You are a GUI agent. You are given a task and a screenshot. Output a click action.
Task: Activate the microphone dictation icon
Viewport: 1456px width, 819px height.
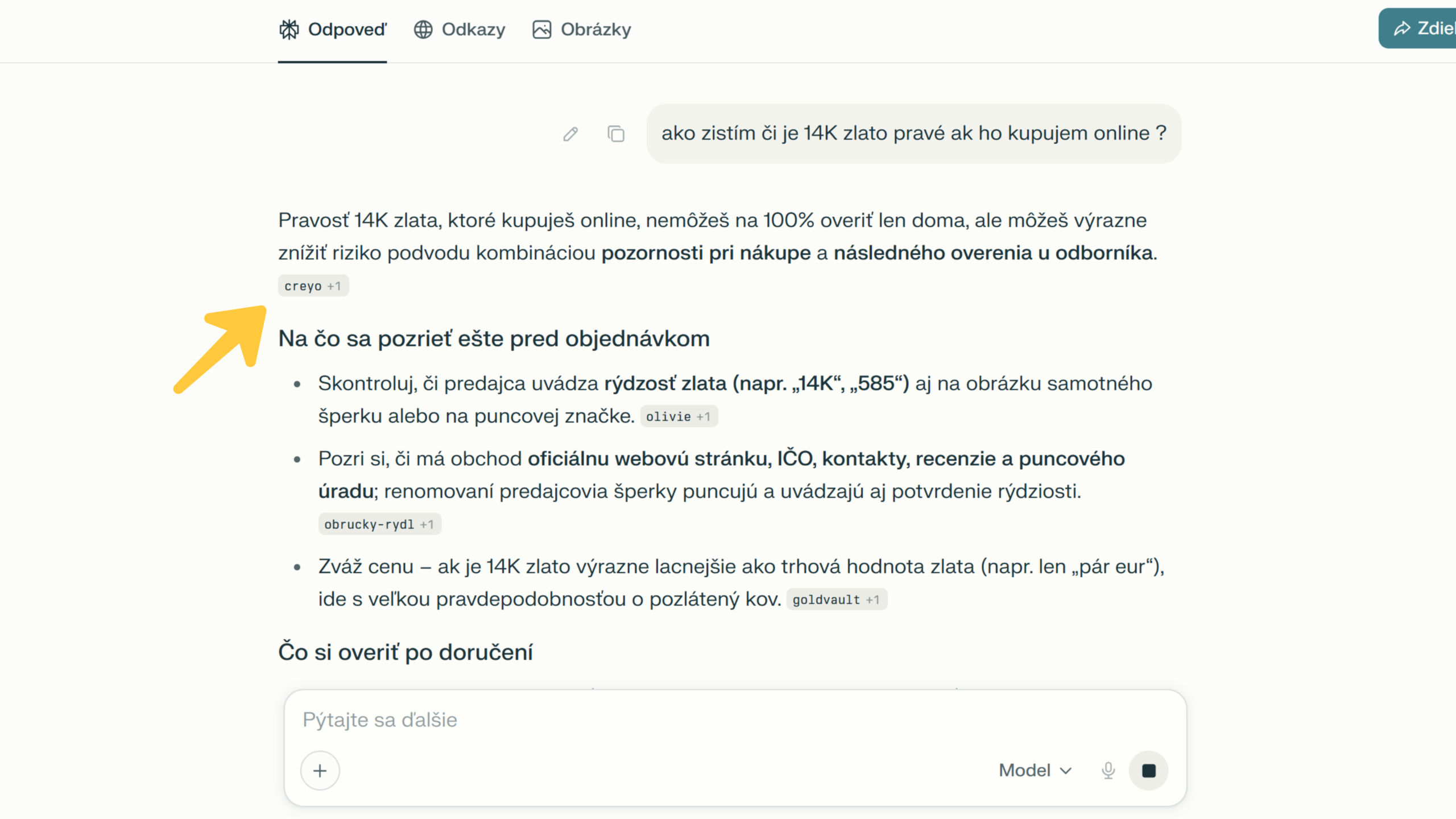(1108, 771)
